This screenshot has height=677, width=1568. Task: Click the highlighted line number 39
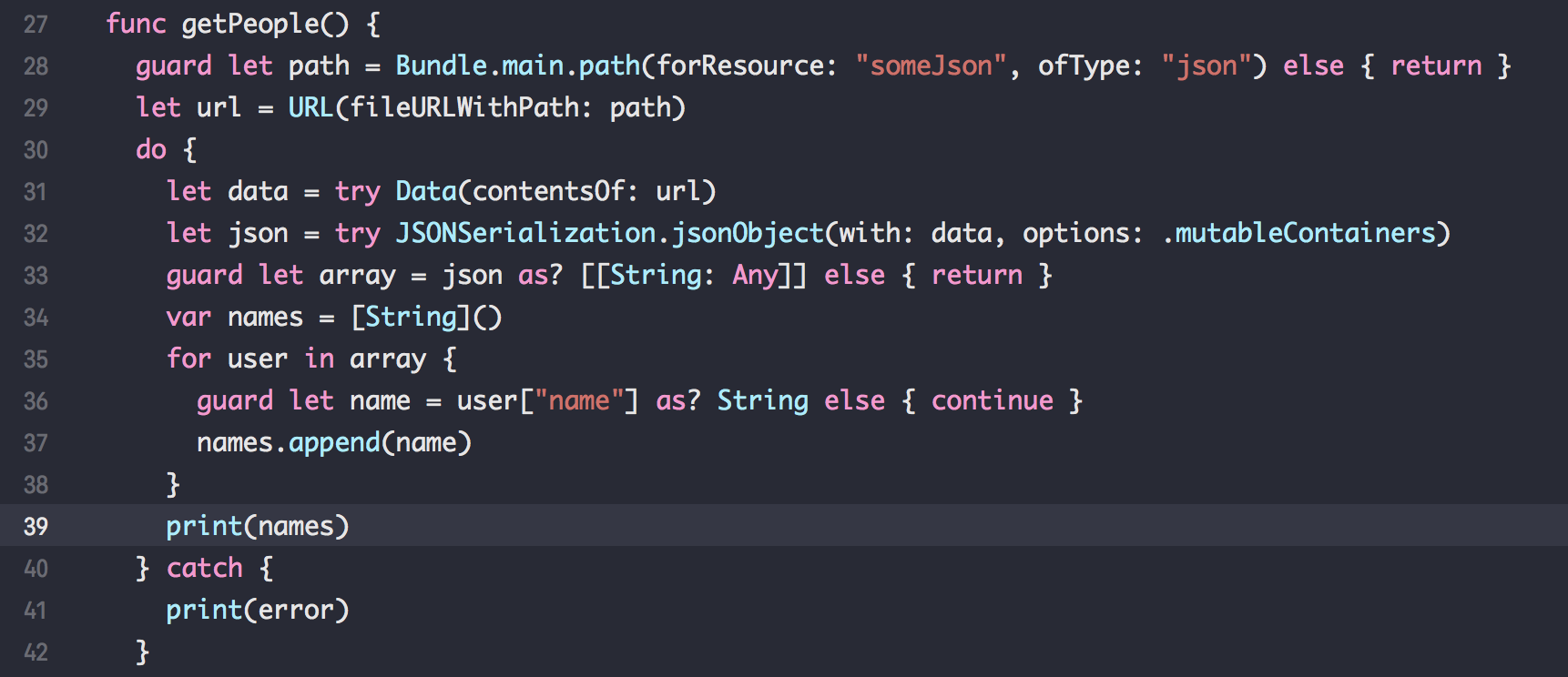(x=36, y=527)
